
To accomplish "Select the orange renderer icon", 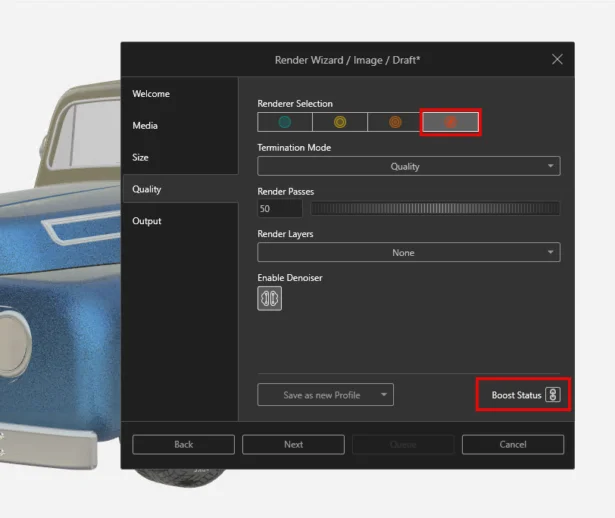I will [395, 122].
